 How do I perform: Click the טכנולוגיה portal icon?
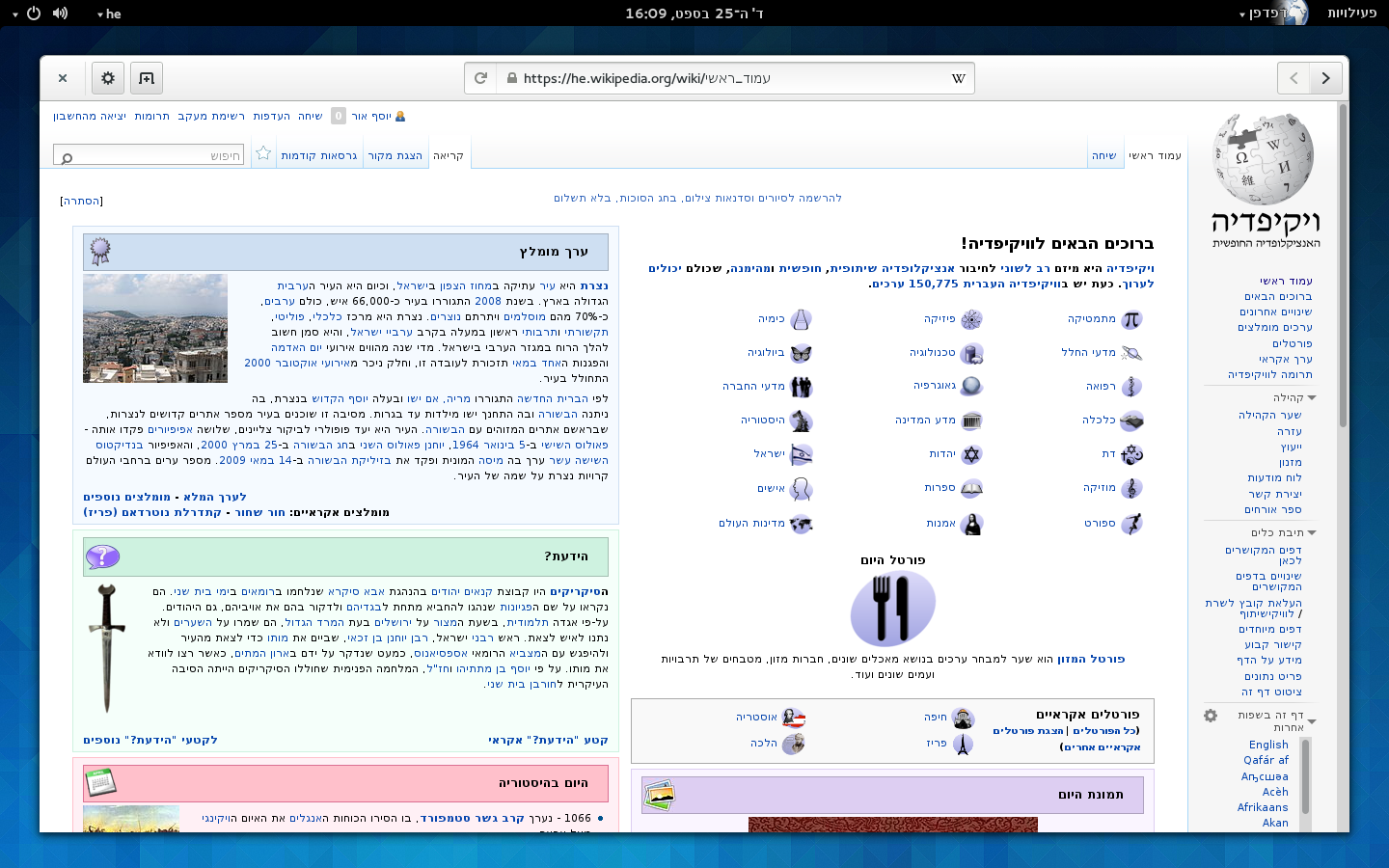pos(971,353)
